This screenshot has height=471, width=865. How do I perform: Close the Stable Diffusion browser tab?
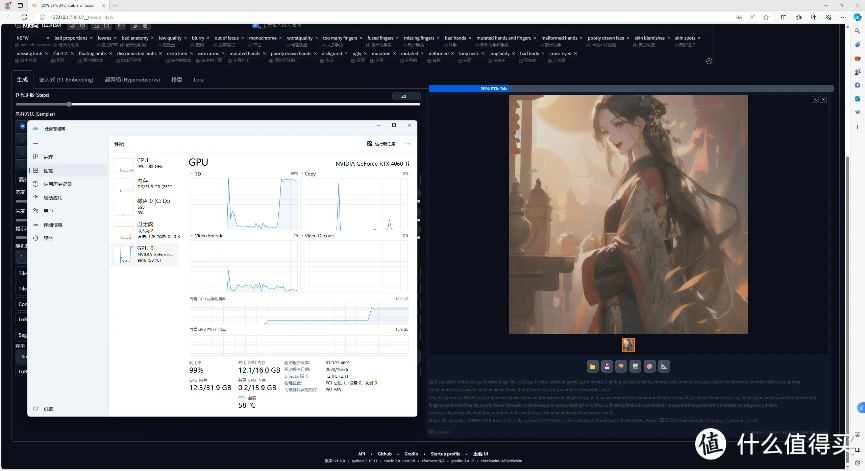click(104, 5)
